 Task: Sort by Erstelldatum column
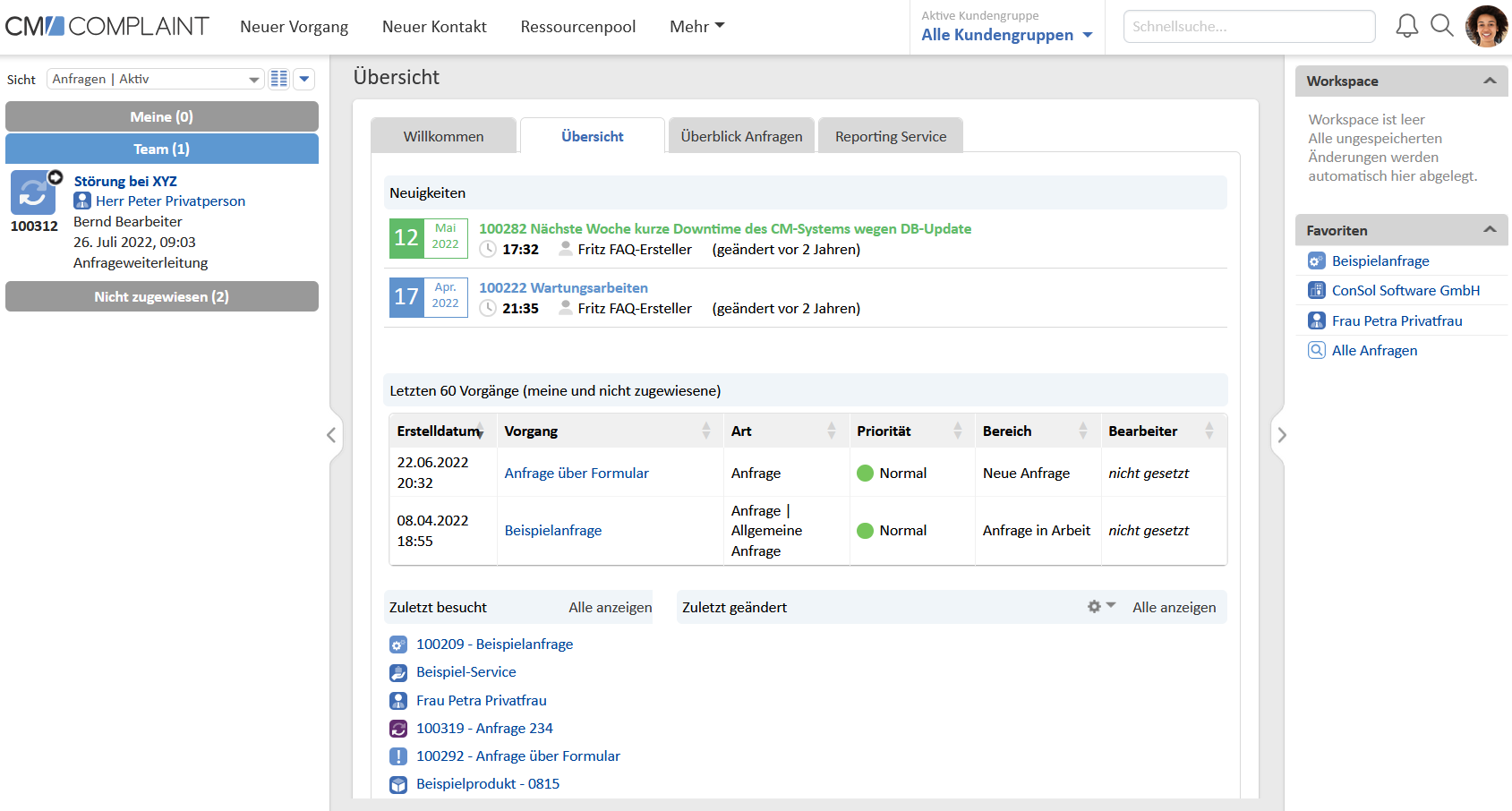442,431
